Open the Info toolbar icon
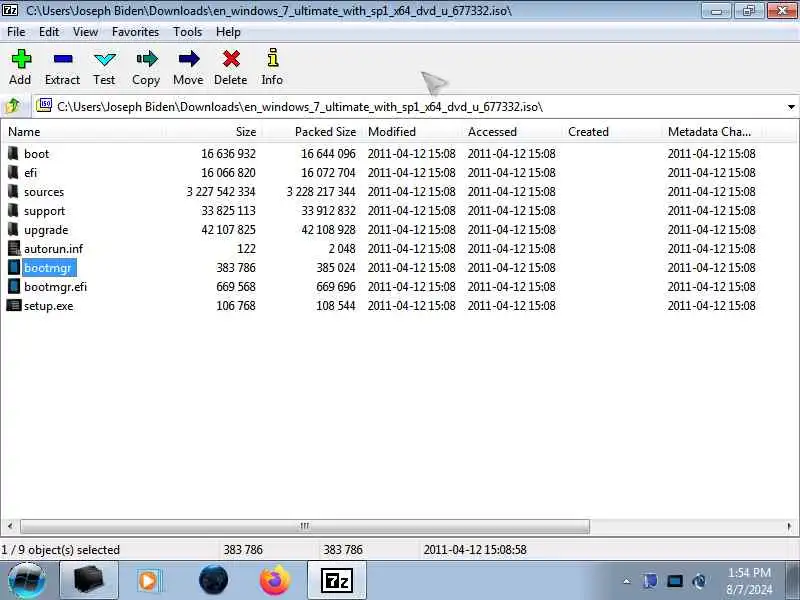 (273, 58)
